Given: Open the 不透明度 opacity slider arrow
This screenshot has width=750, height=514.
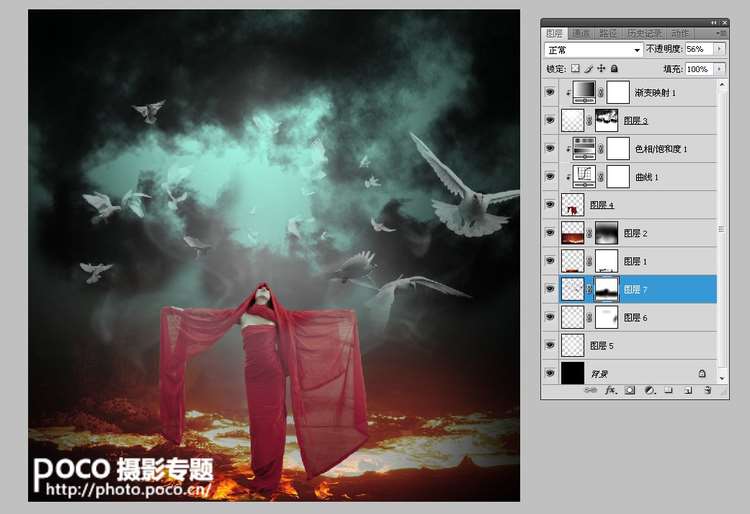Looking at the screenshot, I should (719, 49).
